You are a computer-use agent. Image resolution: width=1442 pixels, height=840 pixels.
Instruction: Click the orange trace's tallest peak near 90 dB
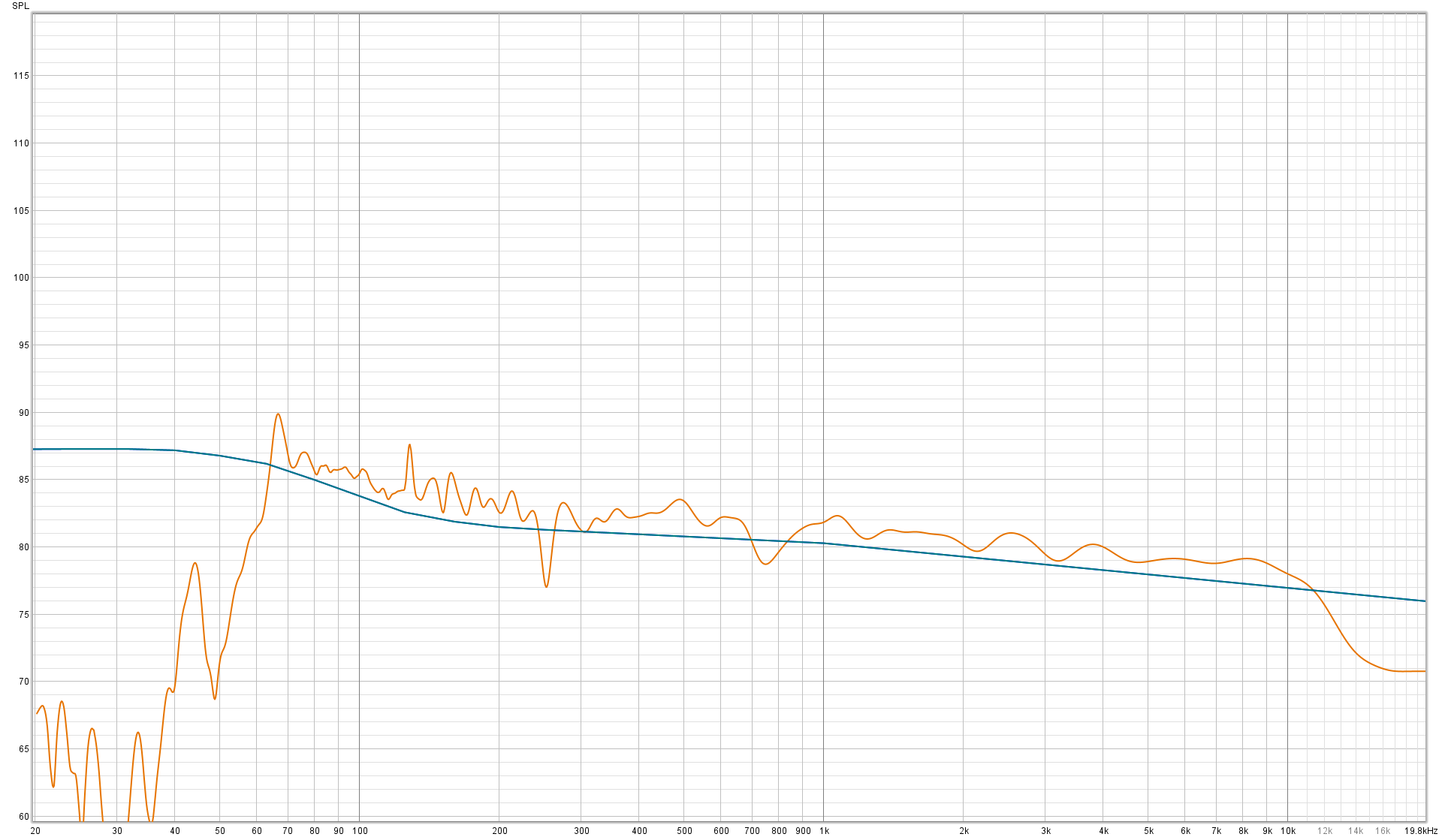click(x=278, y=414)
